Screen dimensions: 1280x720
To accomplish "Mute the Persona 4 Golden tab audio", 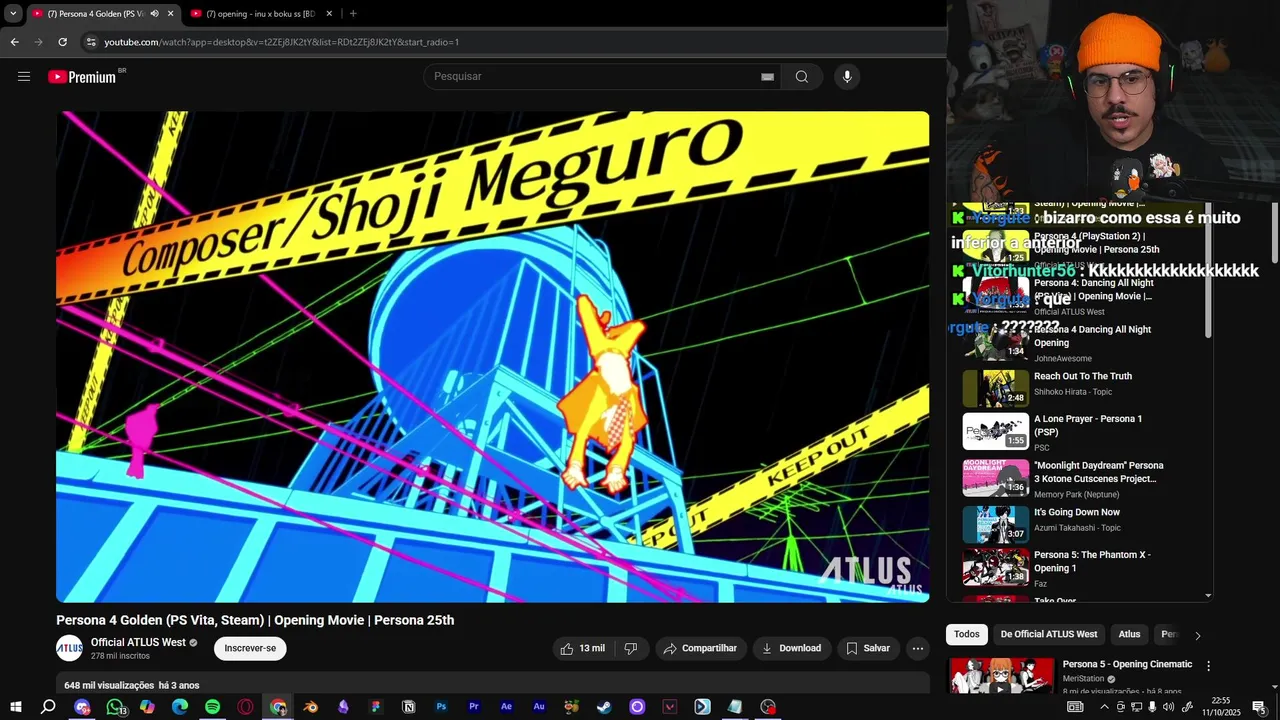I will tap(154, 14).
